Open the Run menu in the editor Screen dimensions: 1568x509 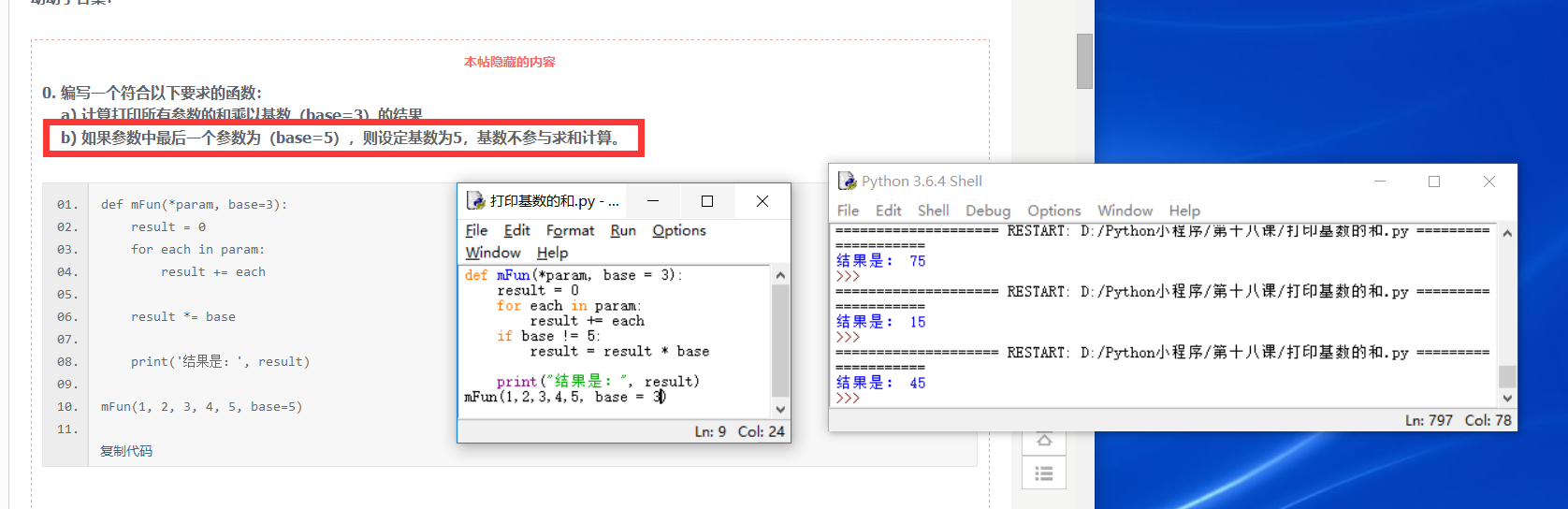tap(622, 231)
